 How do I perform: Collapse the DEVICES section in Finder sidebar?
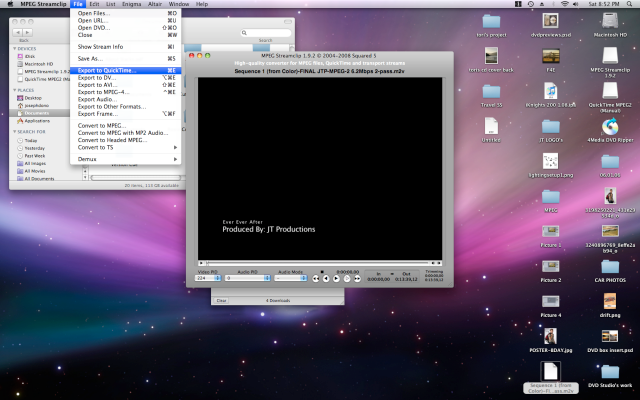15,49
